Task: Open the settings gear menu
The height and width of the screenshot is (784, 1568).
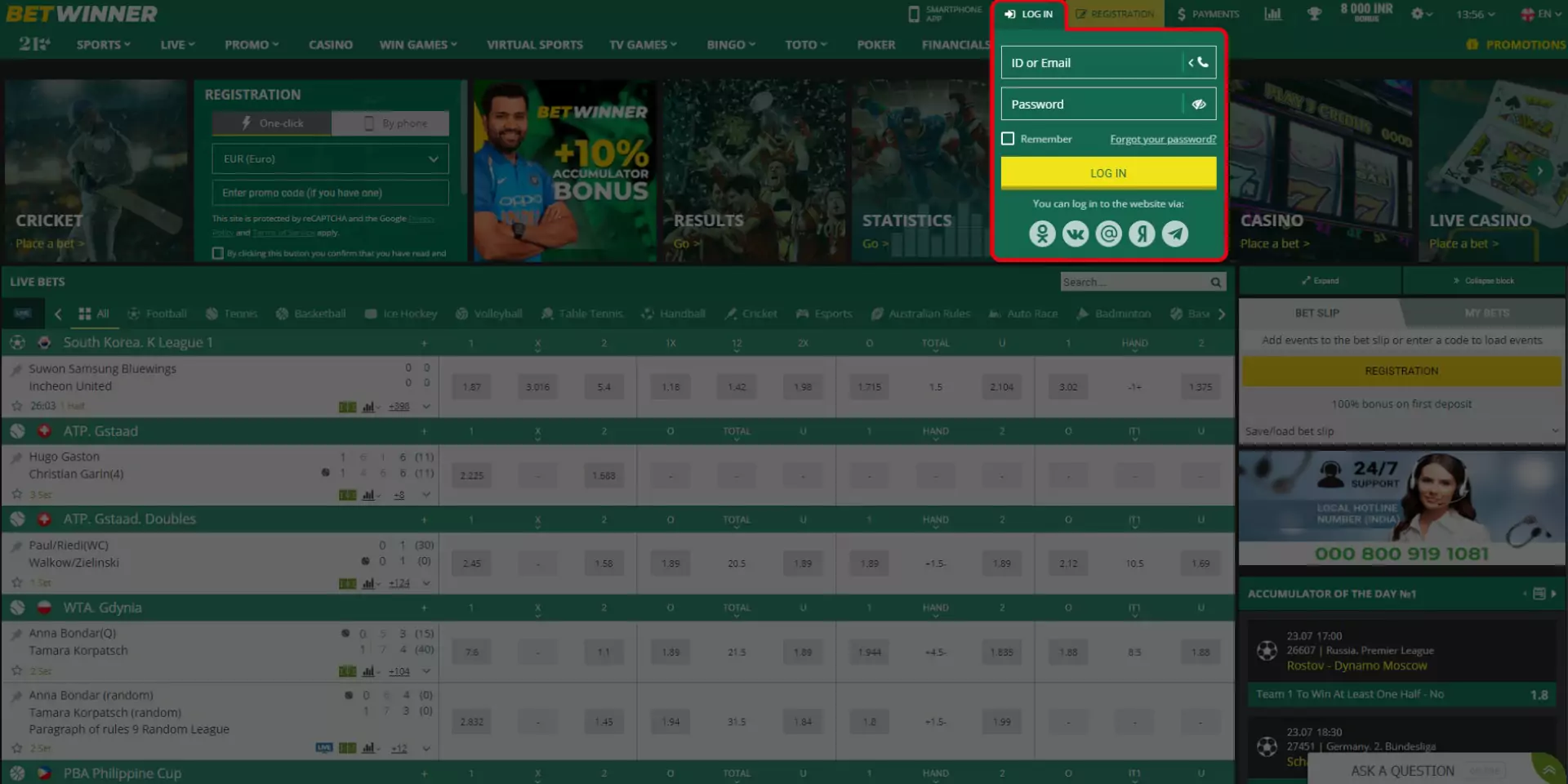Action: coord(1418,14)
